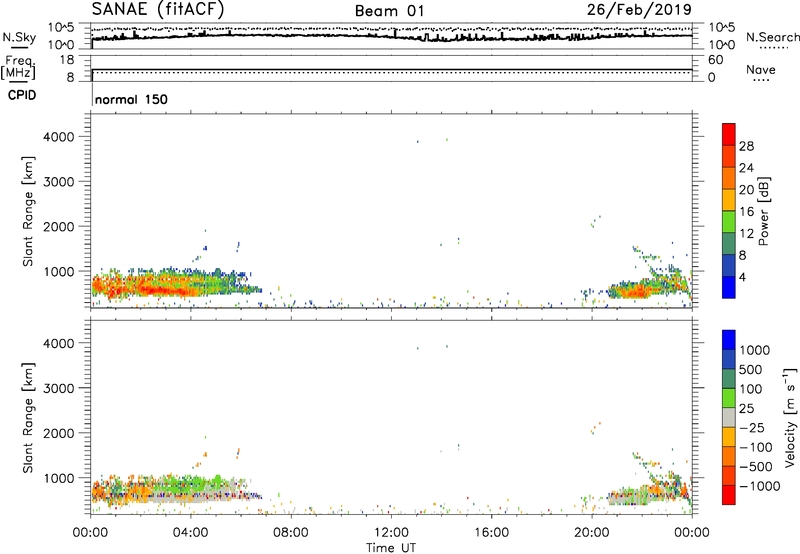The image size is (800, 554).
Task: Click the 60 tick on the Nave axis
Action: [x=715, y=60]
